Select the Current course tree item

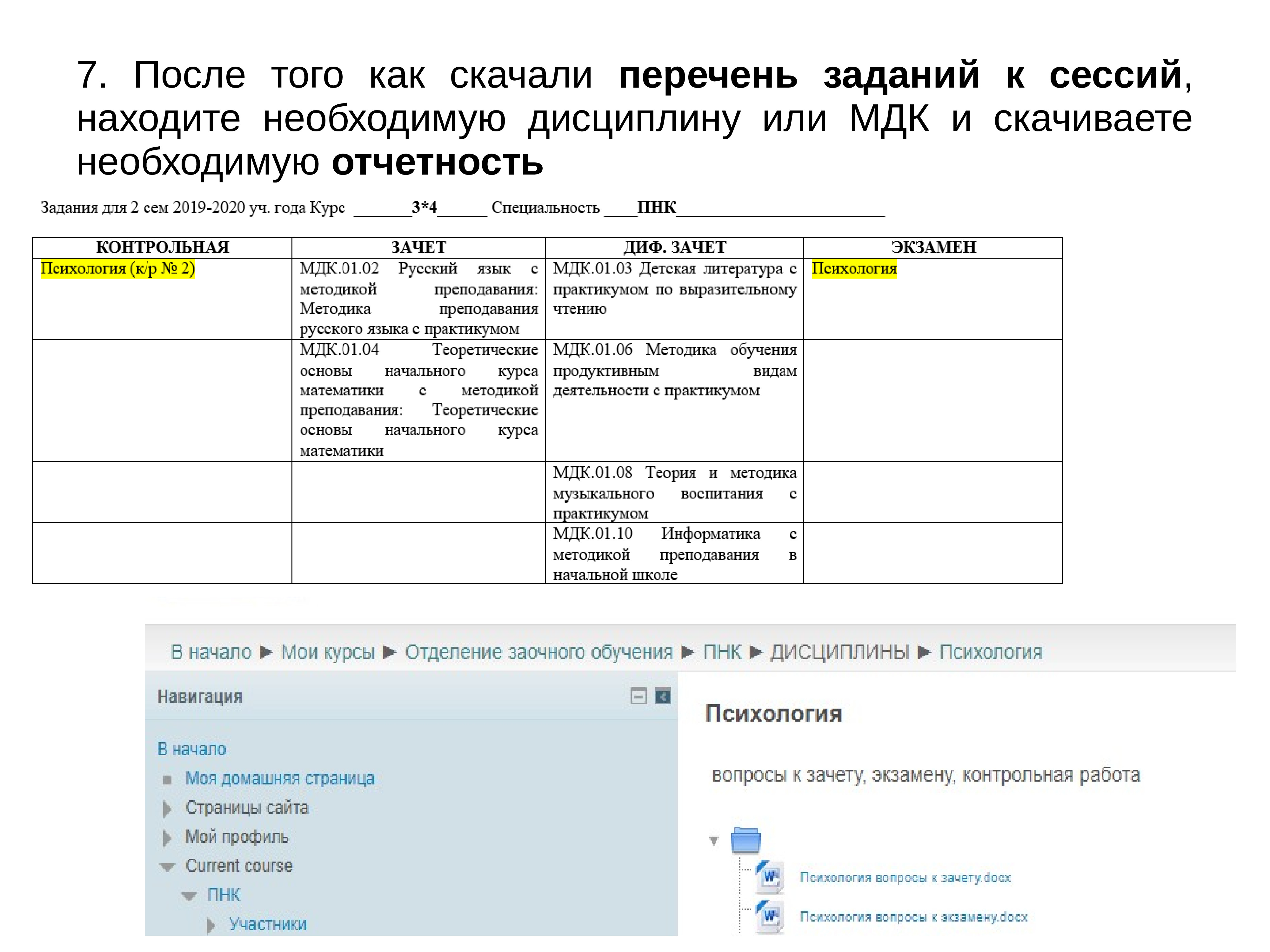[x=239, y=866]
